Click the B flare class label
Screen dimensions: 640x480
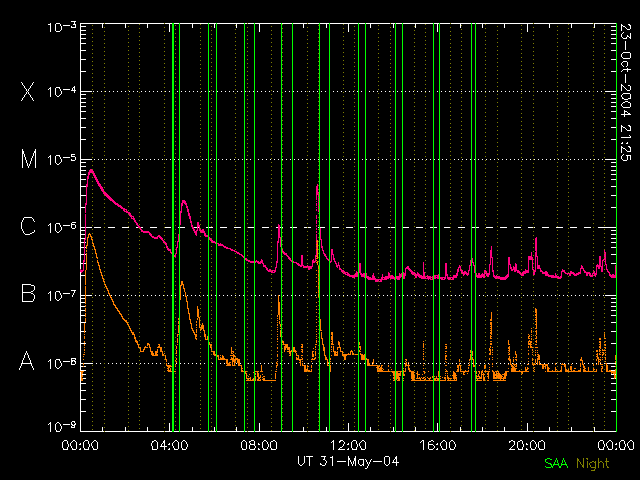click(28, 293)
